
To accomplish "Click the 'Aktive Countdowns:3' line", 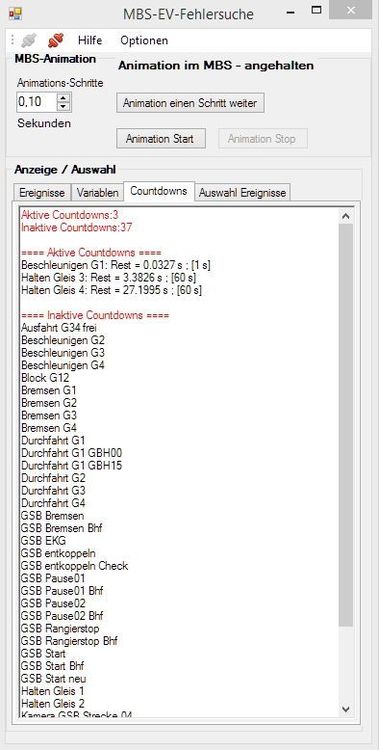I will tap(69, 215).
